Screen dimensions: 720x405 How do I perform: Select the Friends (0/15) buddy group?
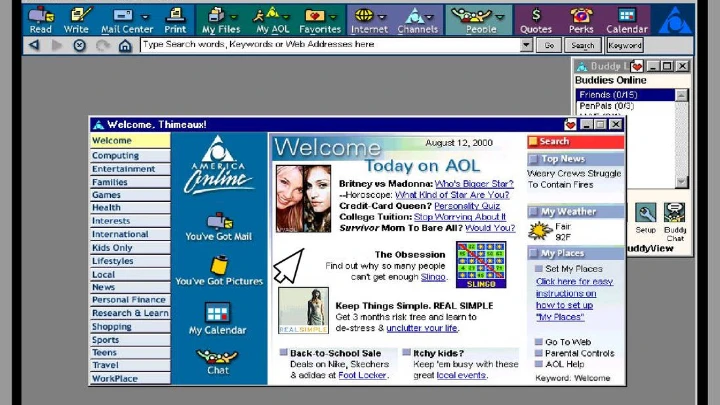click(x=625, y=95)
